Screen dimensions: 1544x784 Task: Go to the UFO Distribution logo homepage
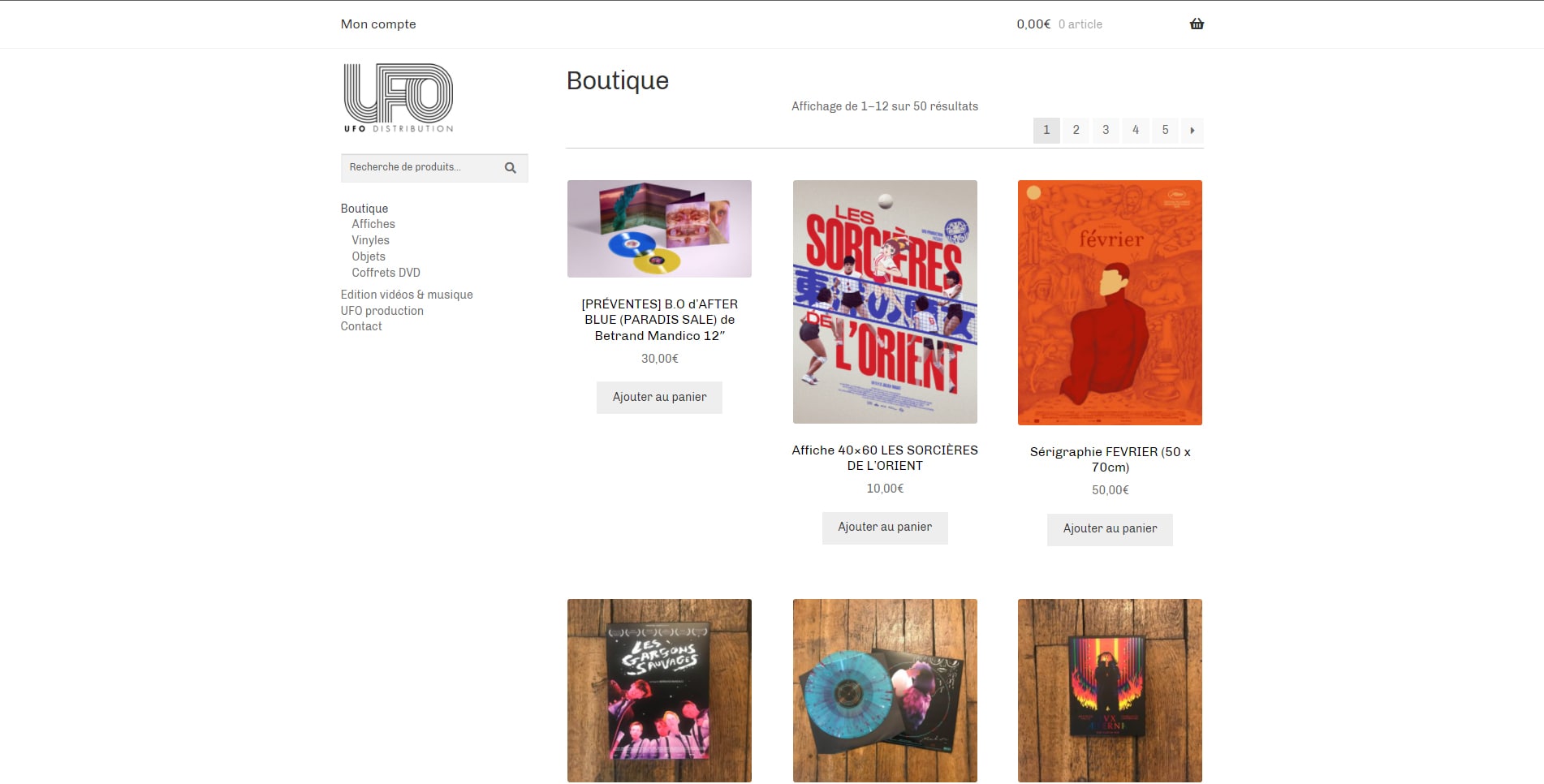399,98
